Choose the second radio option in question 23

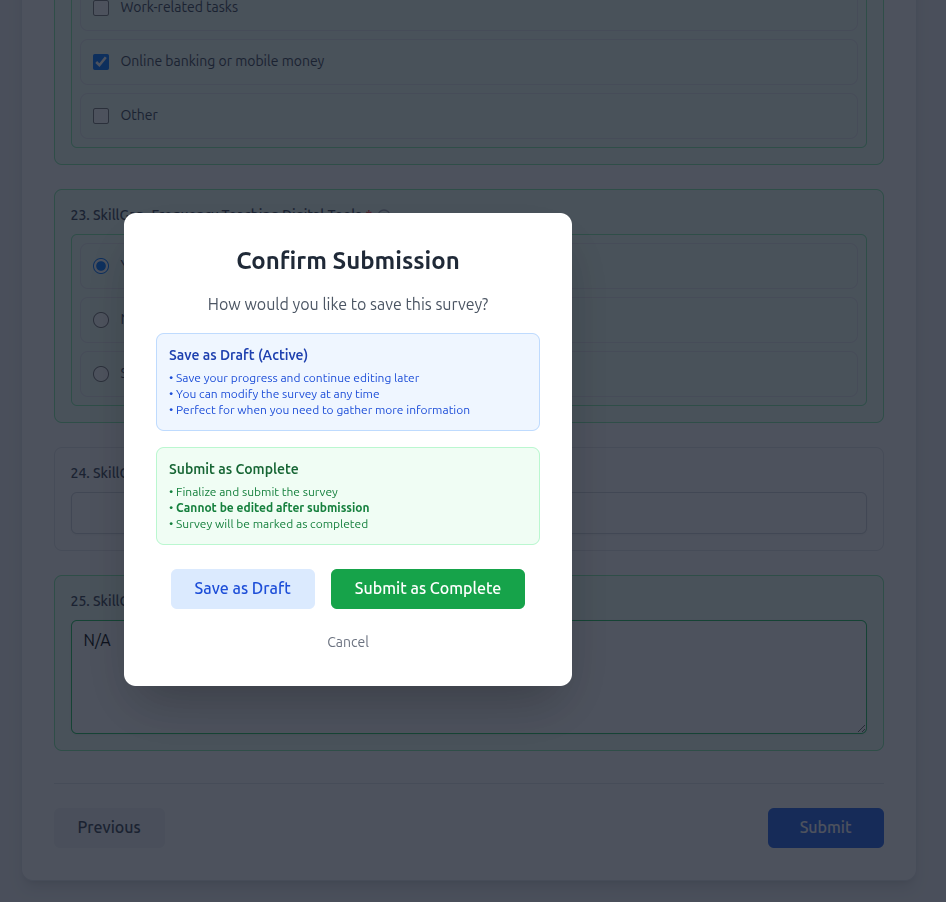pos(101,320)
